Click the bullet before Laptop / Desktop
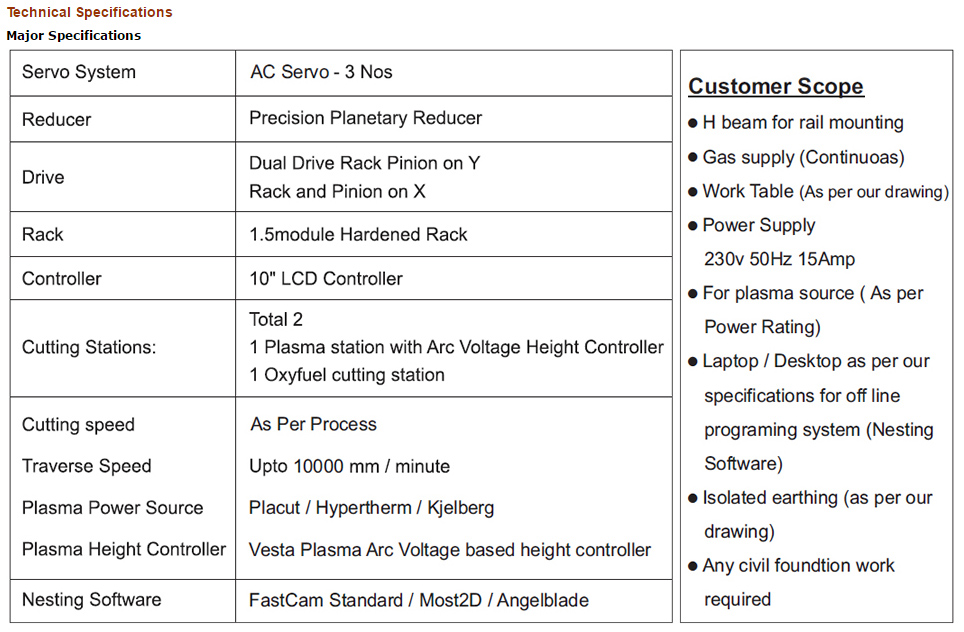Viewport: 964px width, 632px height. 693,362
